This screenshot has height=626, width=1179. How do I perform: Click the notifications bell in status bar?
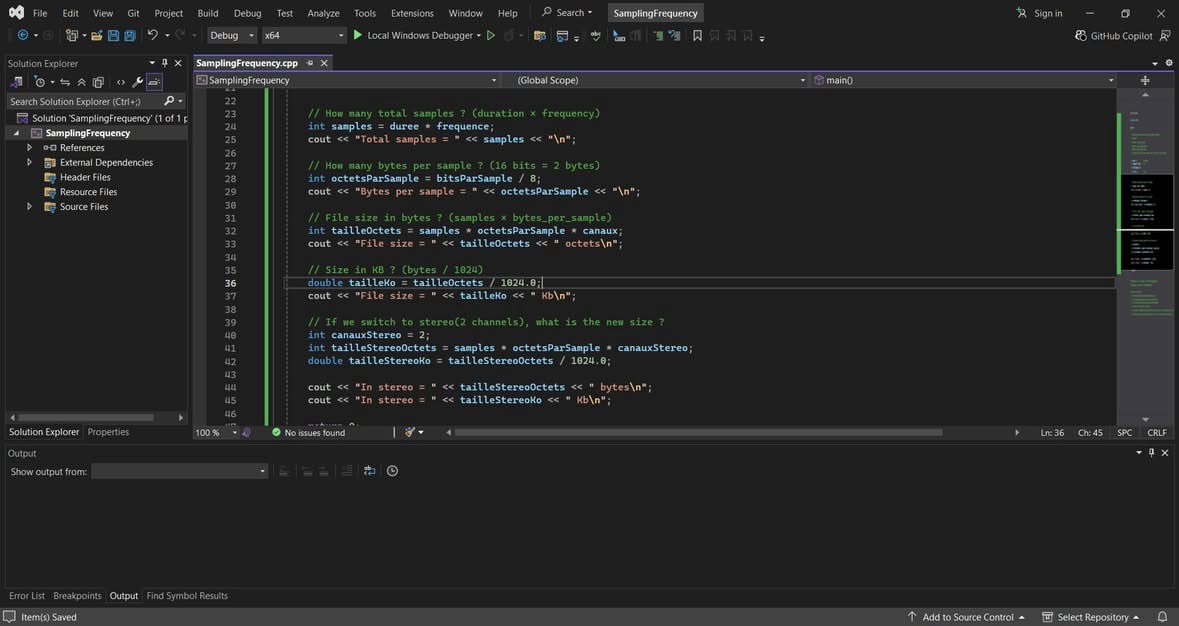point(1162,617)
